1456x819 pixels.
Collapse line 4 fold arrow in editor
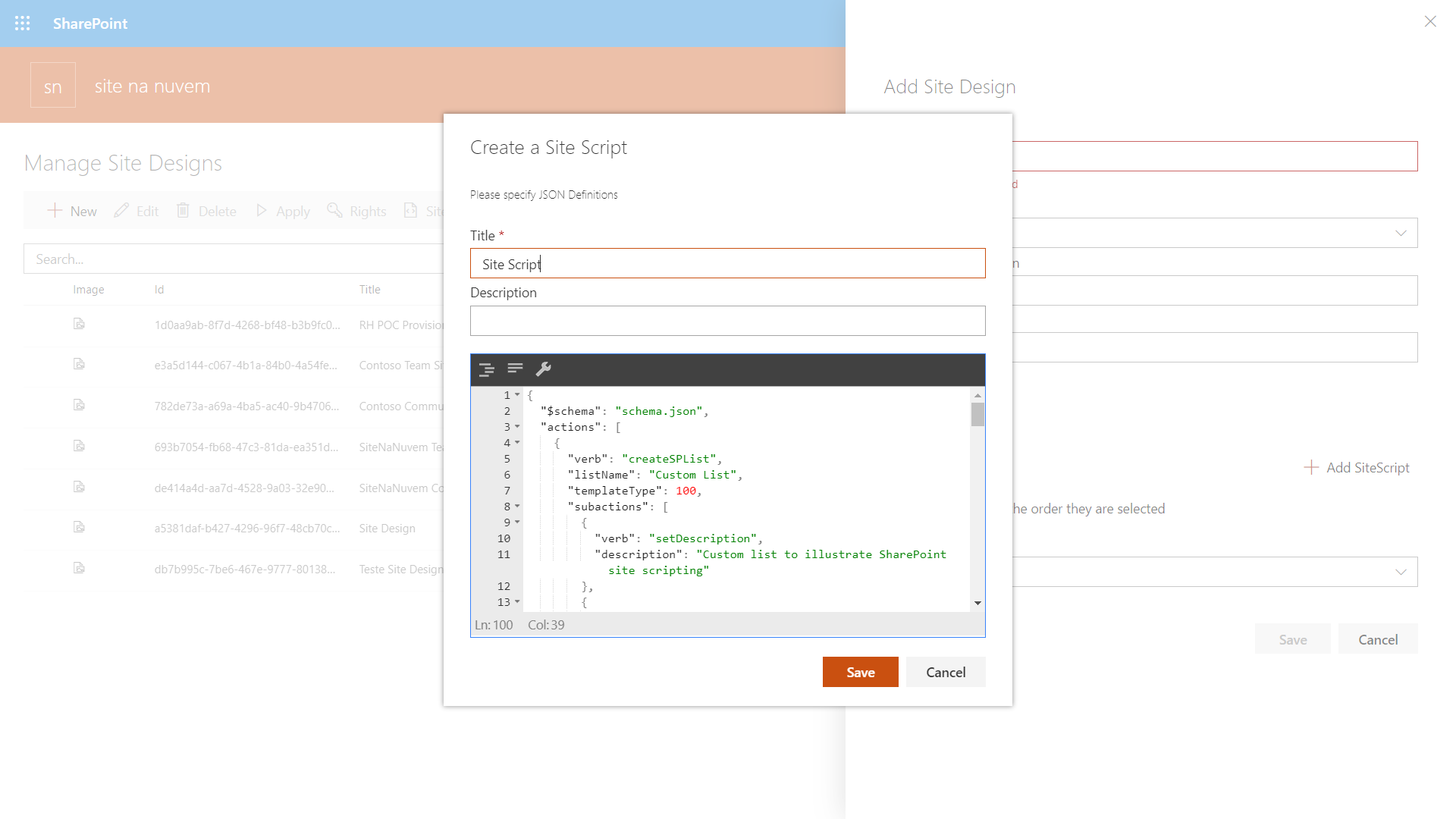517,442
